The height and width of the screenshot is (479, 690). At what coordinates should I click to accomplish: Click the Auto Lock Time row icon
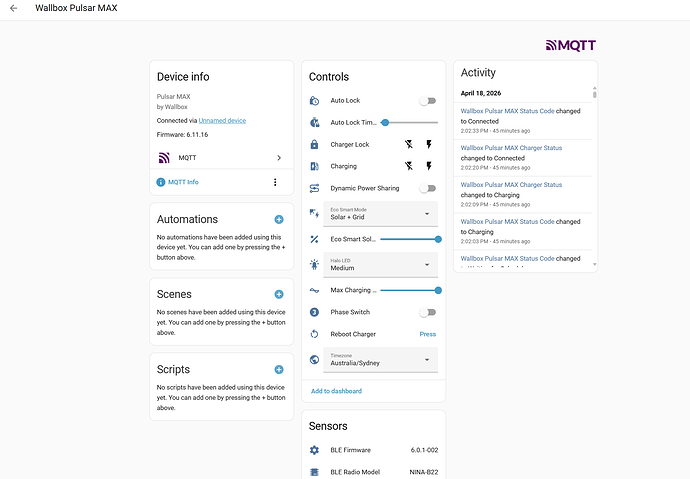(x=314, y=122)
